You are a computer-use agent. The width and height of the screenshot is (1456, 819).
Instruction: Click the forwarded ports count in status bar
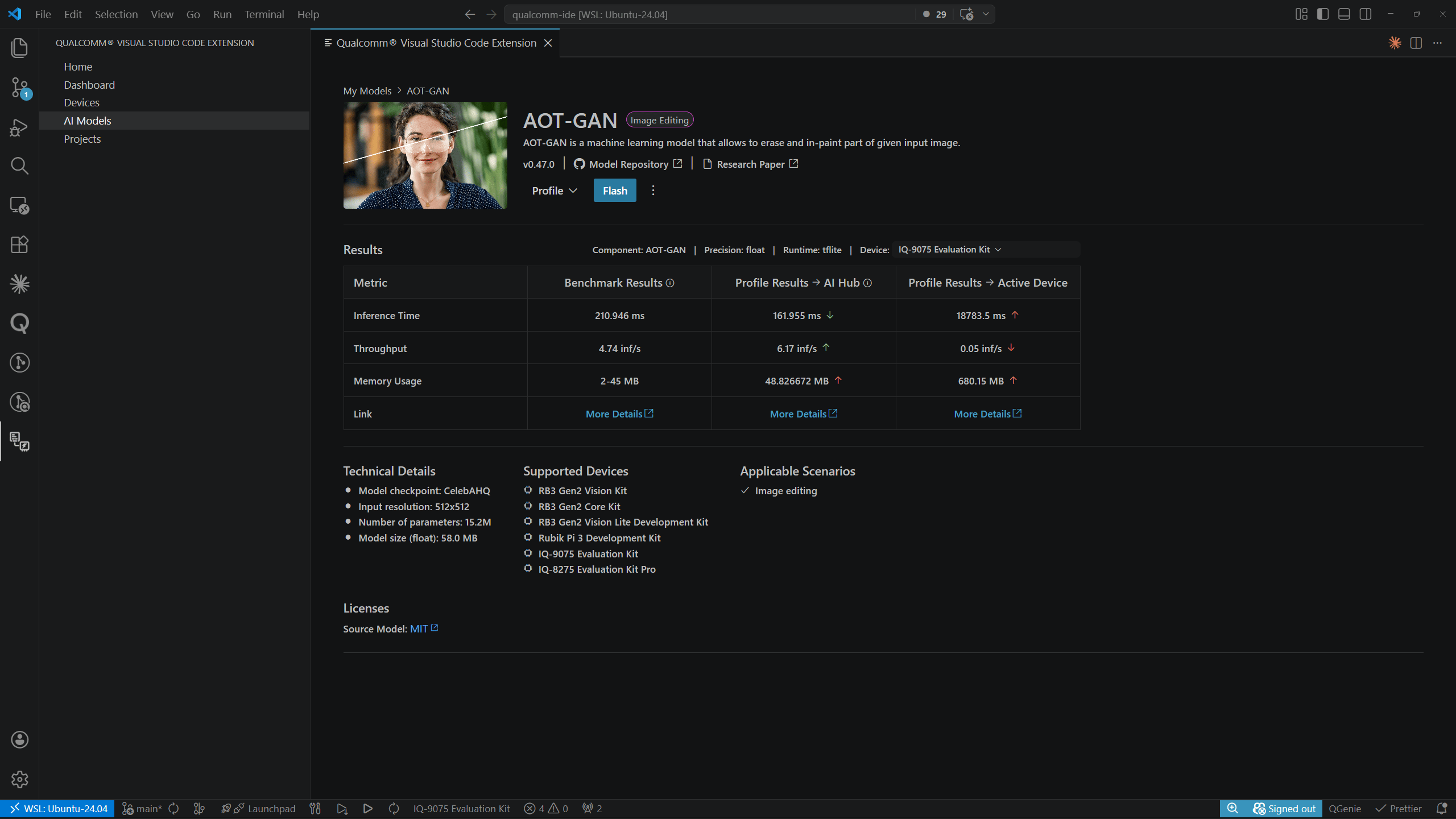point(592,808)
